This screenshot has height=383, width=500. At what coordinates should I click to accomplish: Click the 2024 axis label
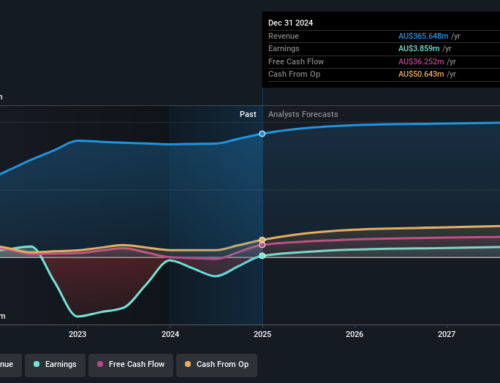(170, 334)
